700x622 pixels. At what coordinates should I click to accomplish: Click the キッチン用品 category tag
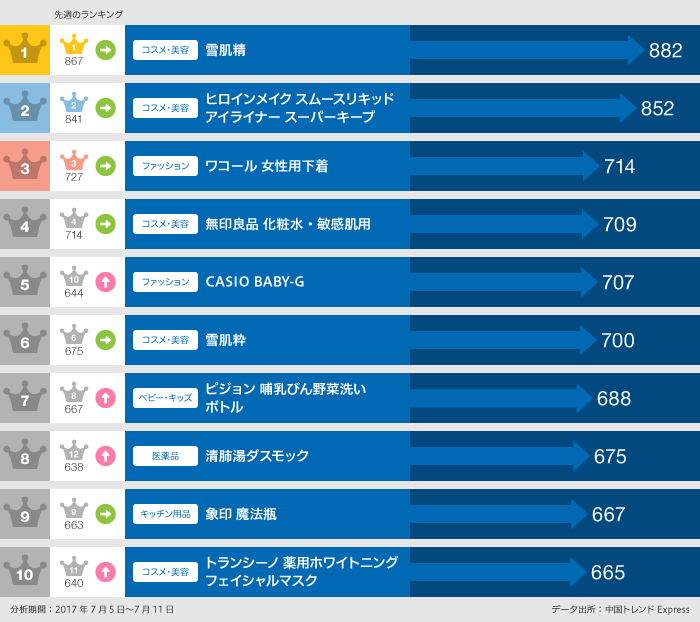pyautogui.click(x=165, y=514)
